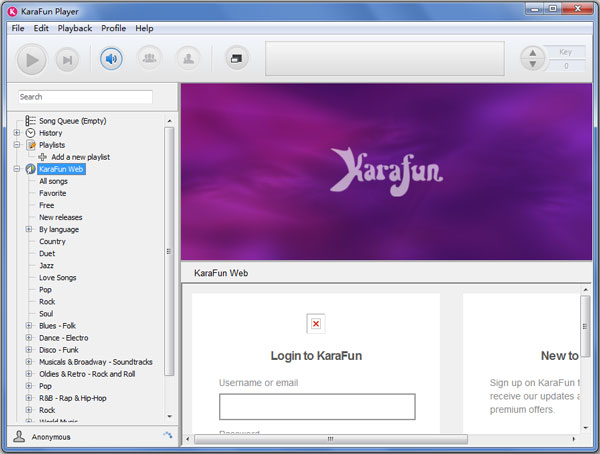Screen dimensions: 600x454
Task: Open the Playback menu
Action: tap(75, 28)
